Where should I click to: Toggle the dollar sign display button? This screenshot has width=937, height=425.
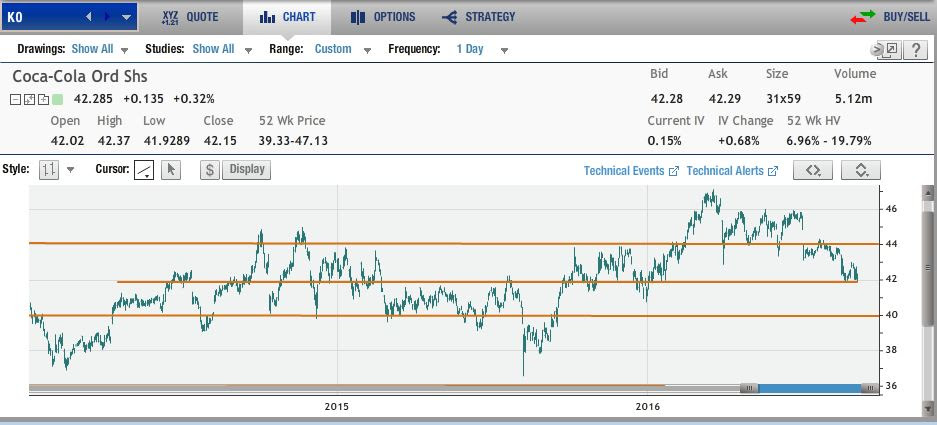pyautogui.click(x=210, y=170)
